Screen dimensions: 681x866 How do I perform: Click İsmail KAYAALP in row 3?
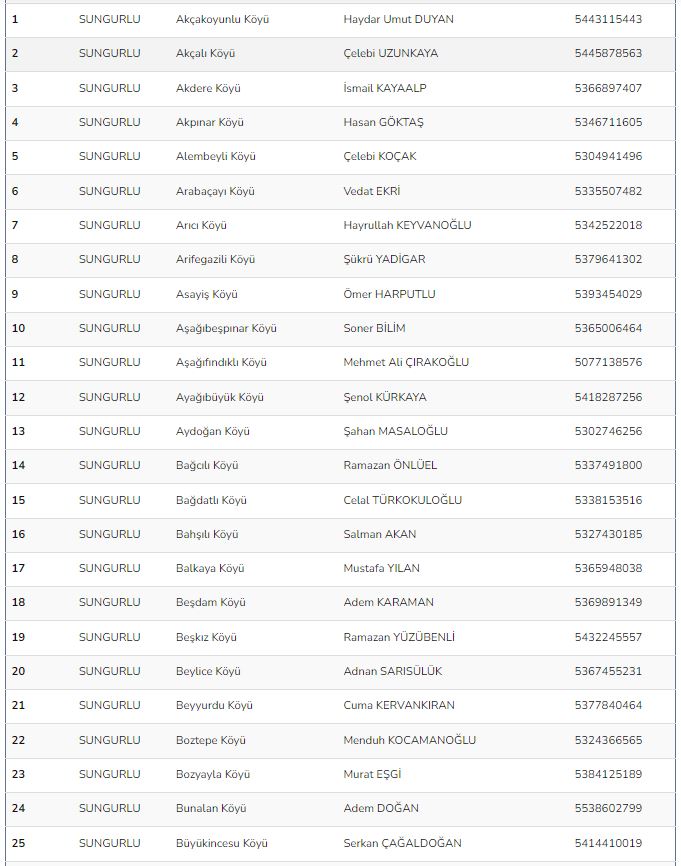tap(384, 88)
